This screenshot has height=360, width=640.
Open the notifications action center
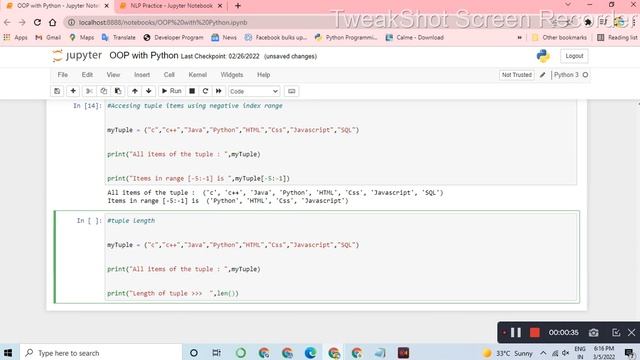point(629,353)
